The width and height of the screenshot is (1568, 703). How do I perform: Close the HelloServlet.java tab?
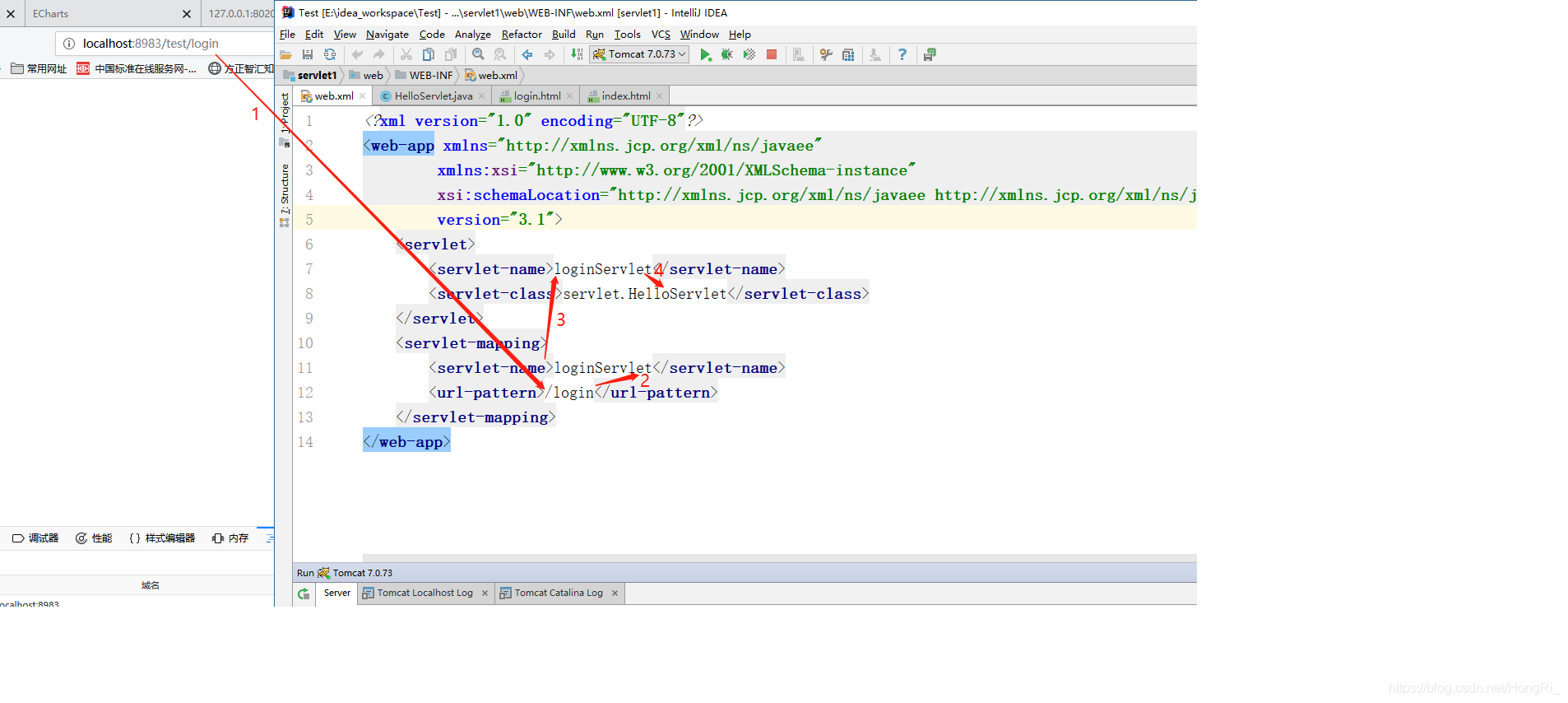(482, 96)
